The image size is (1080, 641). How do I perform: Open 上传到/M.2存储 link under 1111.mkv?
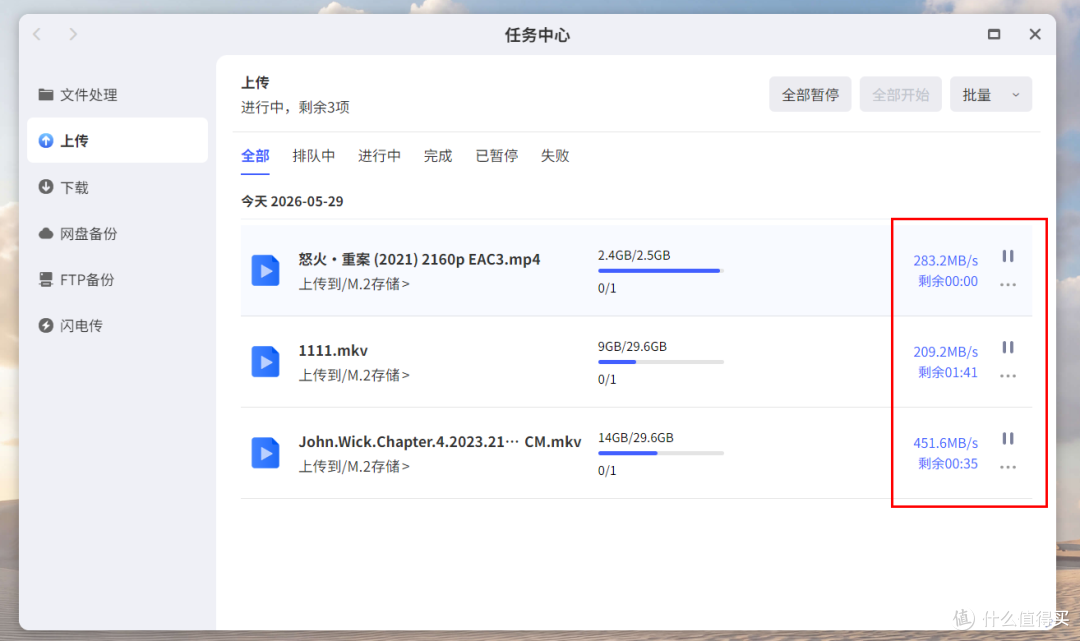pos(354,375)
